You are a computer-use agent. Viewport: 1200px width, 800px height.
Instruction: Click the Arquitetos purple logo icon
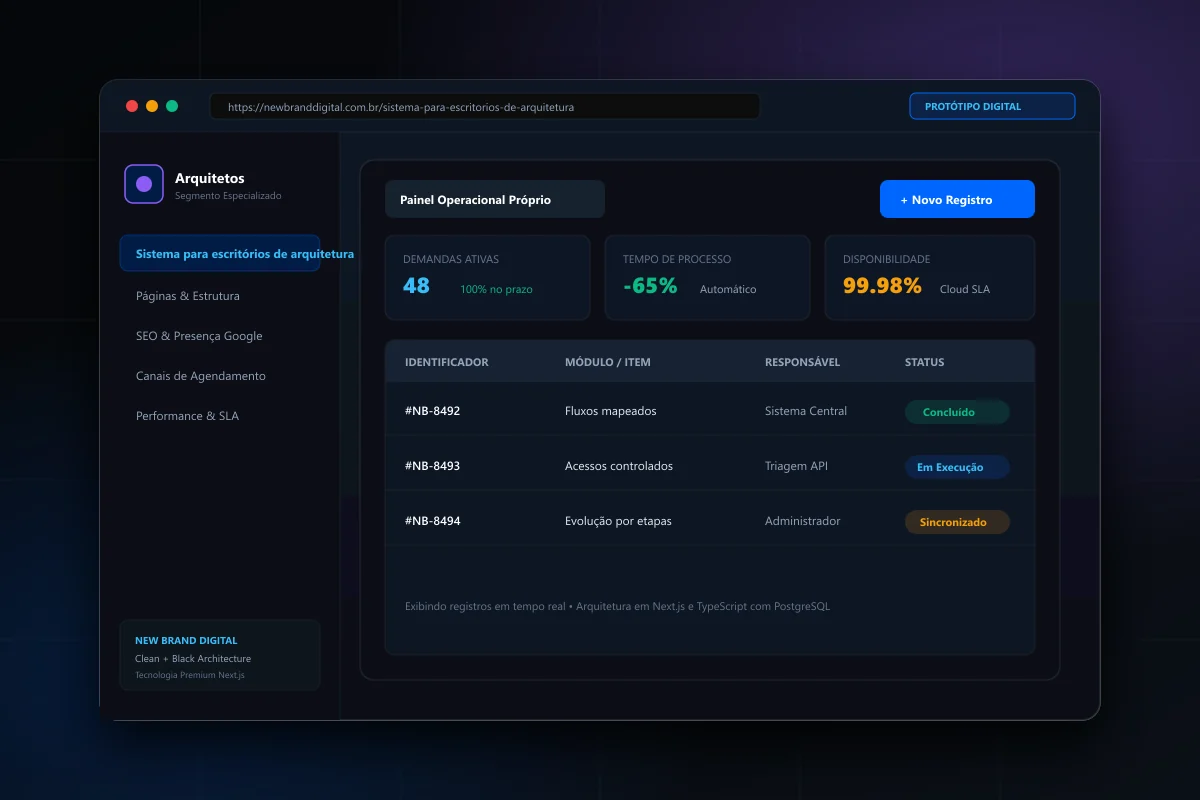tap(144, 184)
